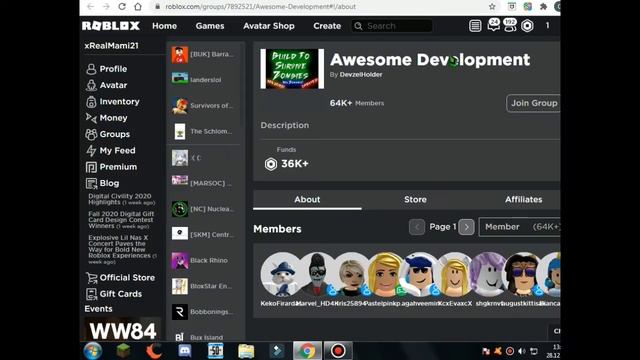Switch to the Store tab
The height and width of the screenshot is (360, 640).
[415, 200]
